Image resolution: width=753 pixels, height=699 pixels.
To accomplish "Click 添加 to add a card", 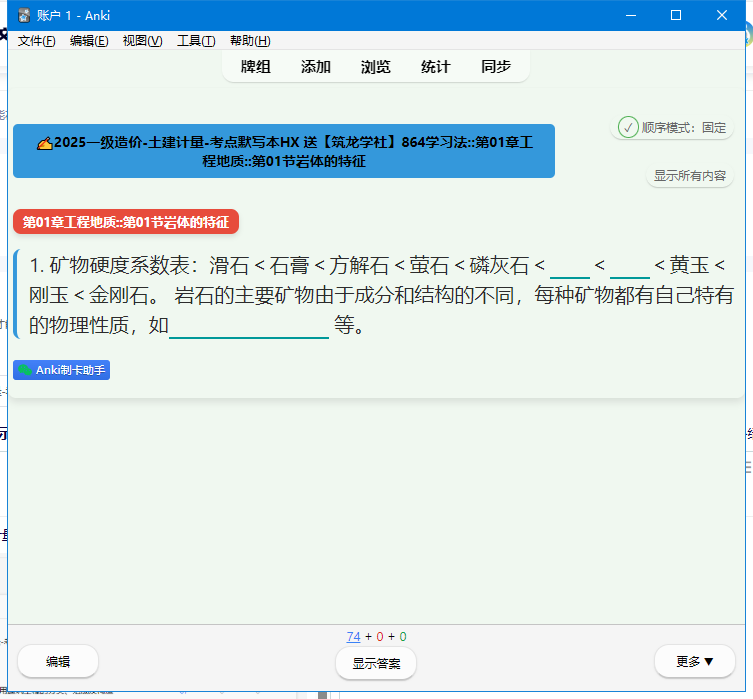I will tap(316, 67).
